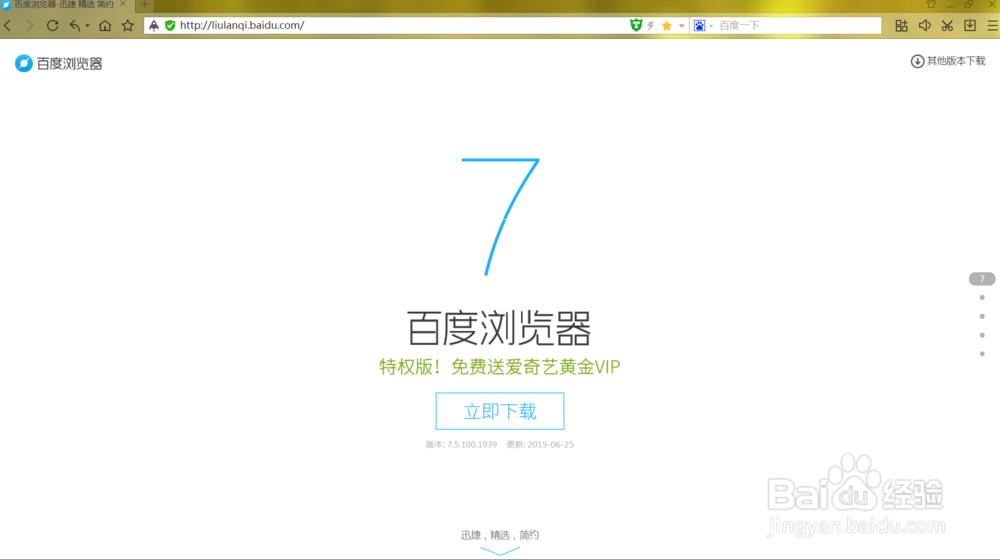Viewport: 1000px width, 560px height.
Task: Click the forward navigation arrow
Action: (29, 26)
